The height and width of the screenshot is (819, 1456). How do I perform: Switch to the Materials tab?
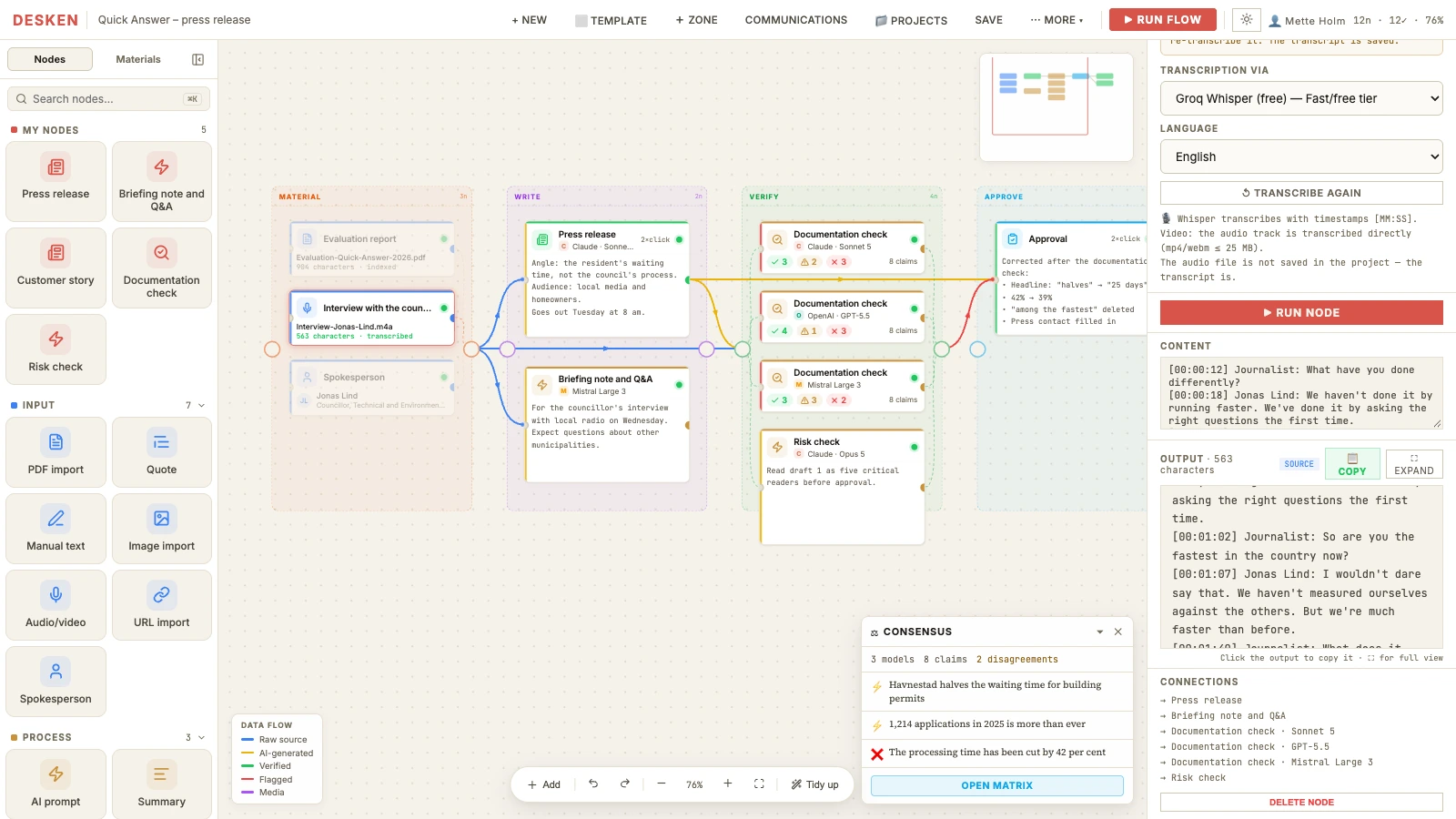[138, 59]
